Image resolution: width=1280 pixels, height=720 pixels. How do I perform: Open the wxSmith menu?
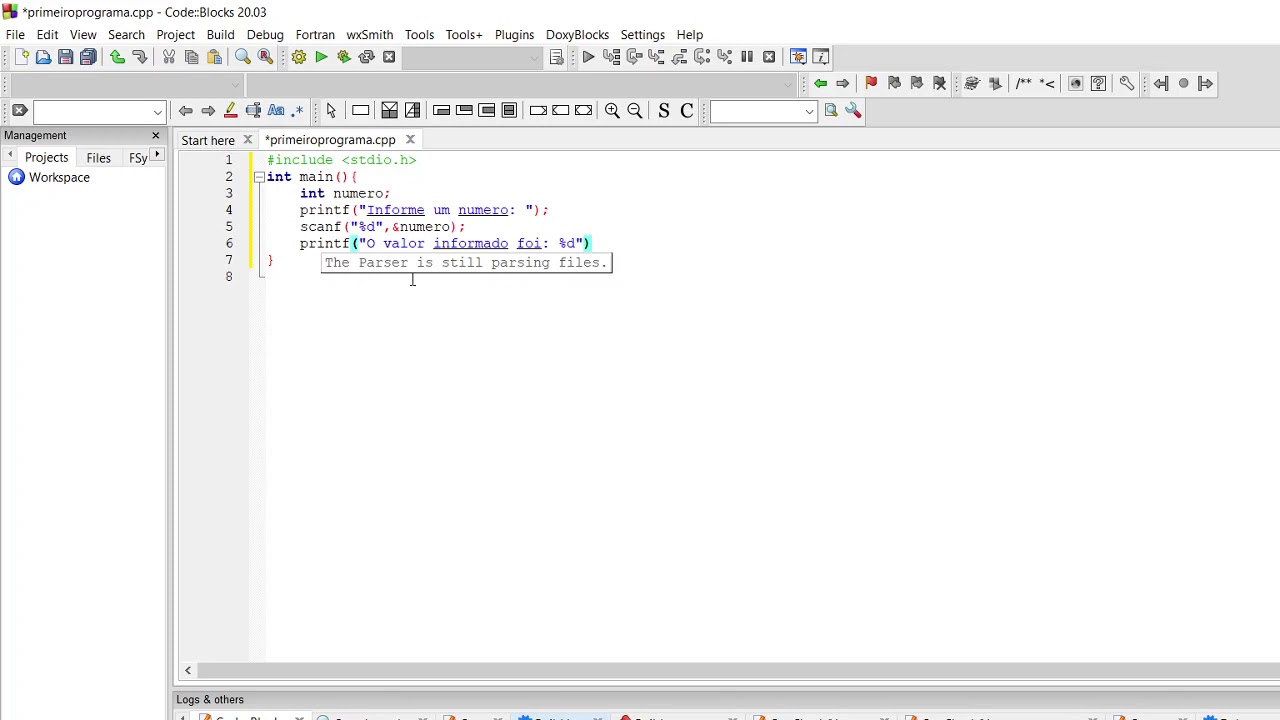pyautogui.click(x=369, y=34)
